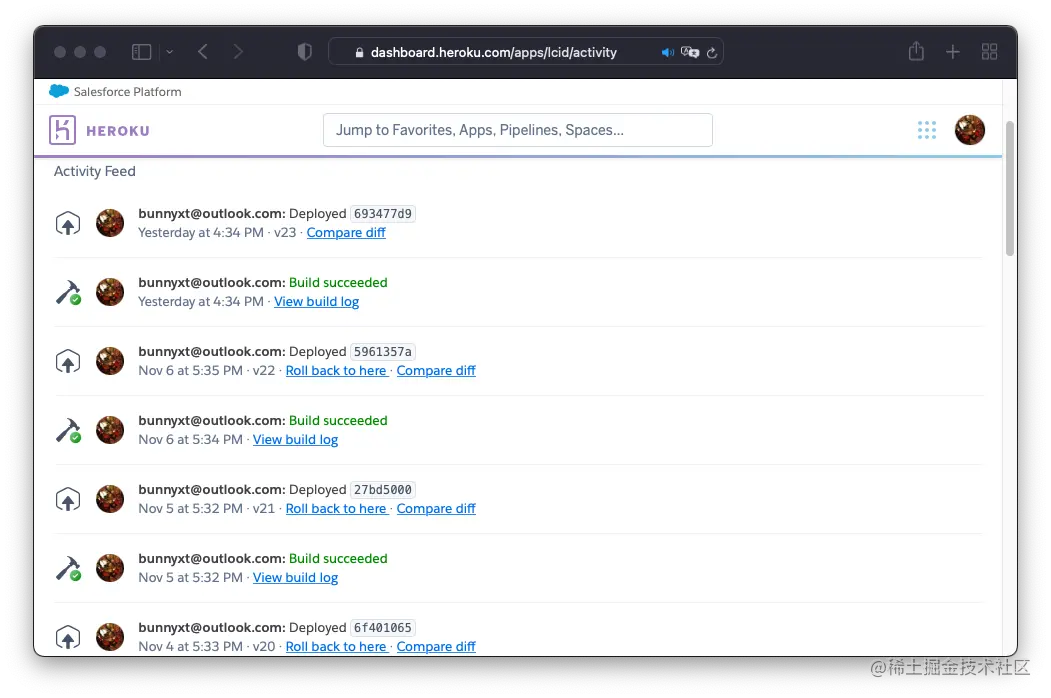The image size is (1051, 698).
Task: Open a new tab with the plus icon
Action: click(952, 51)
